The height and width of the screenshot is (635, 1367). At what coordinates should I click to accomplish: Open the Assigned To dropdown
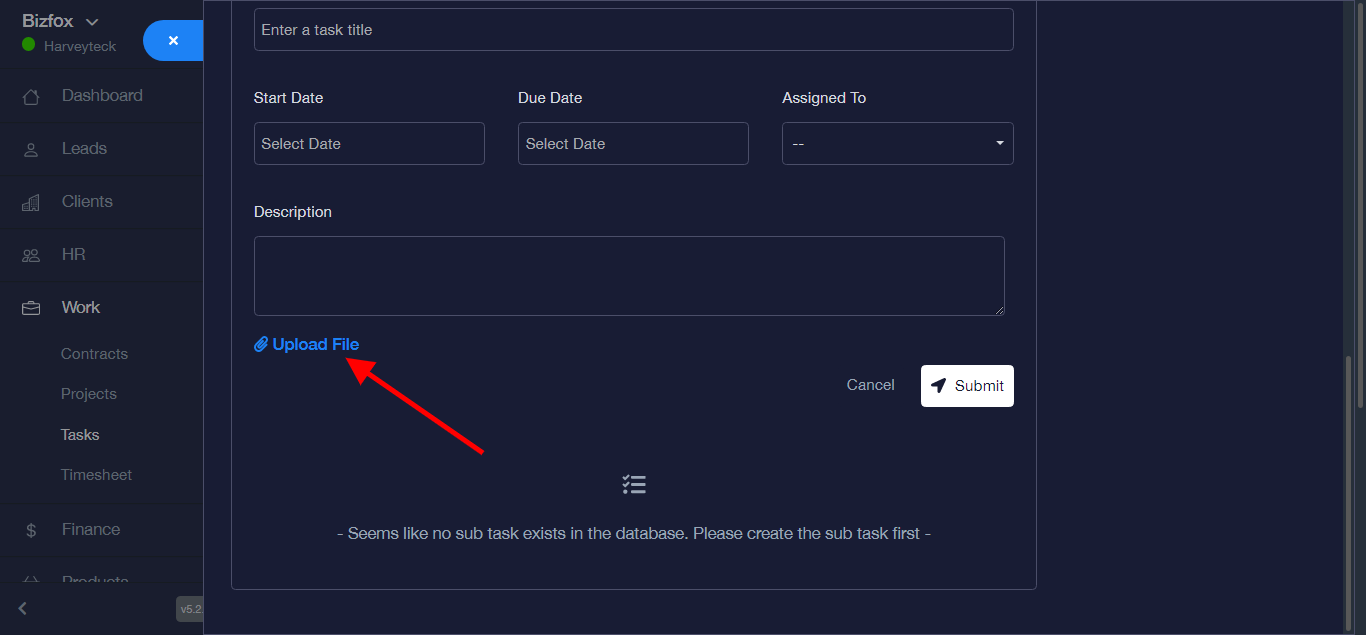click(x=897, y=144)
